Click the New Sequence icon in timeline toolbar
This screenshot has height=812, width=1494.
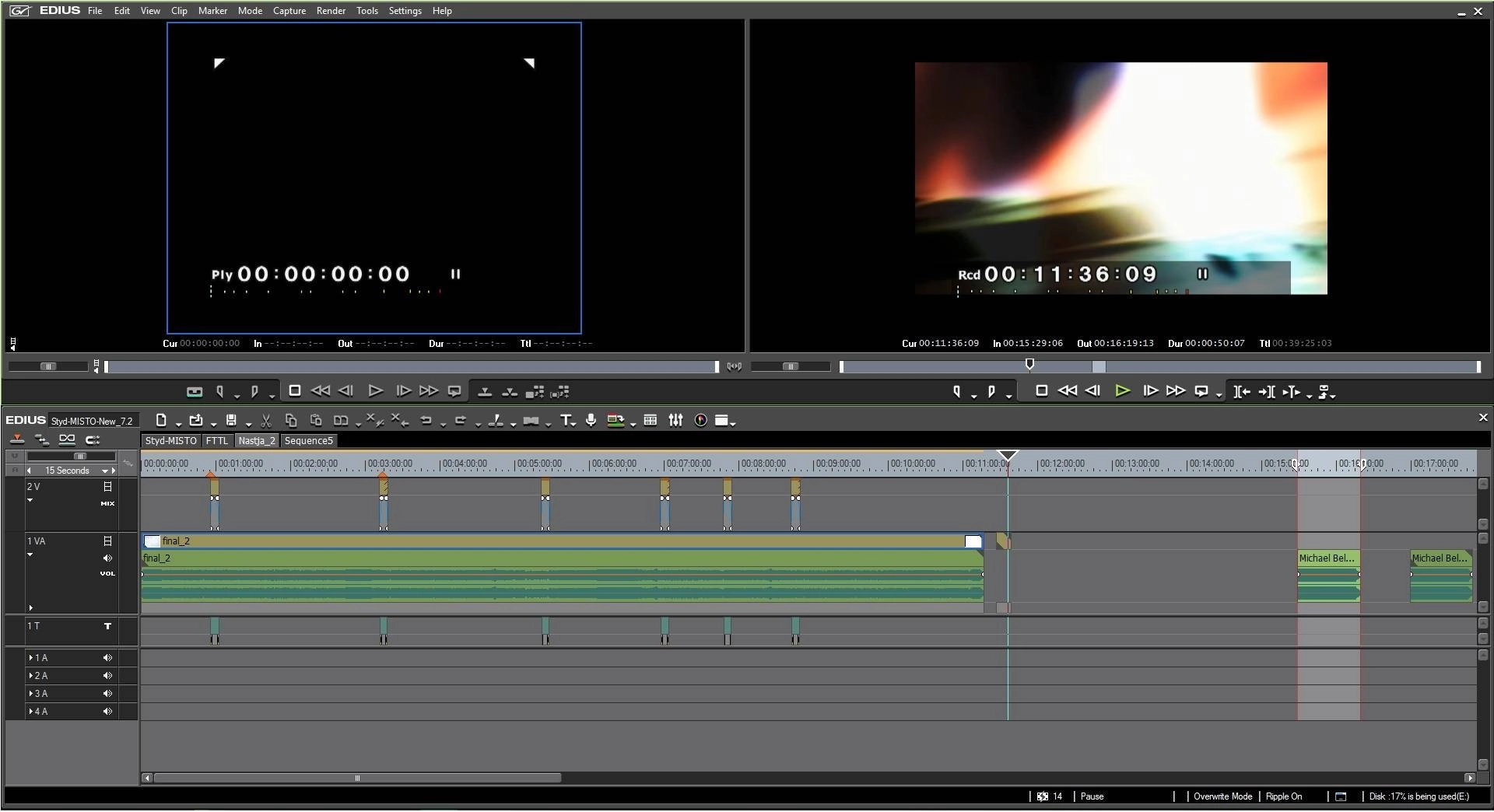click(x=161, y=420)
